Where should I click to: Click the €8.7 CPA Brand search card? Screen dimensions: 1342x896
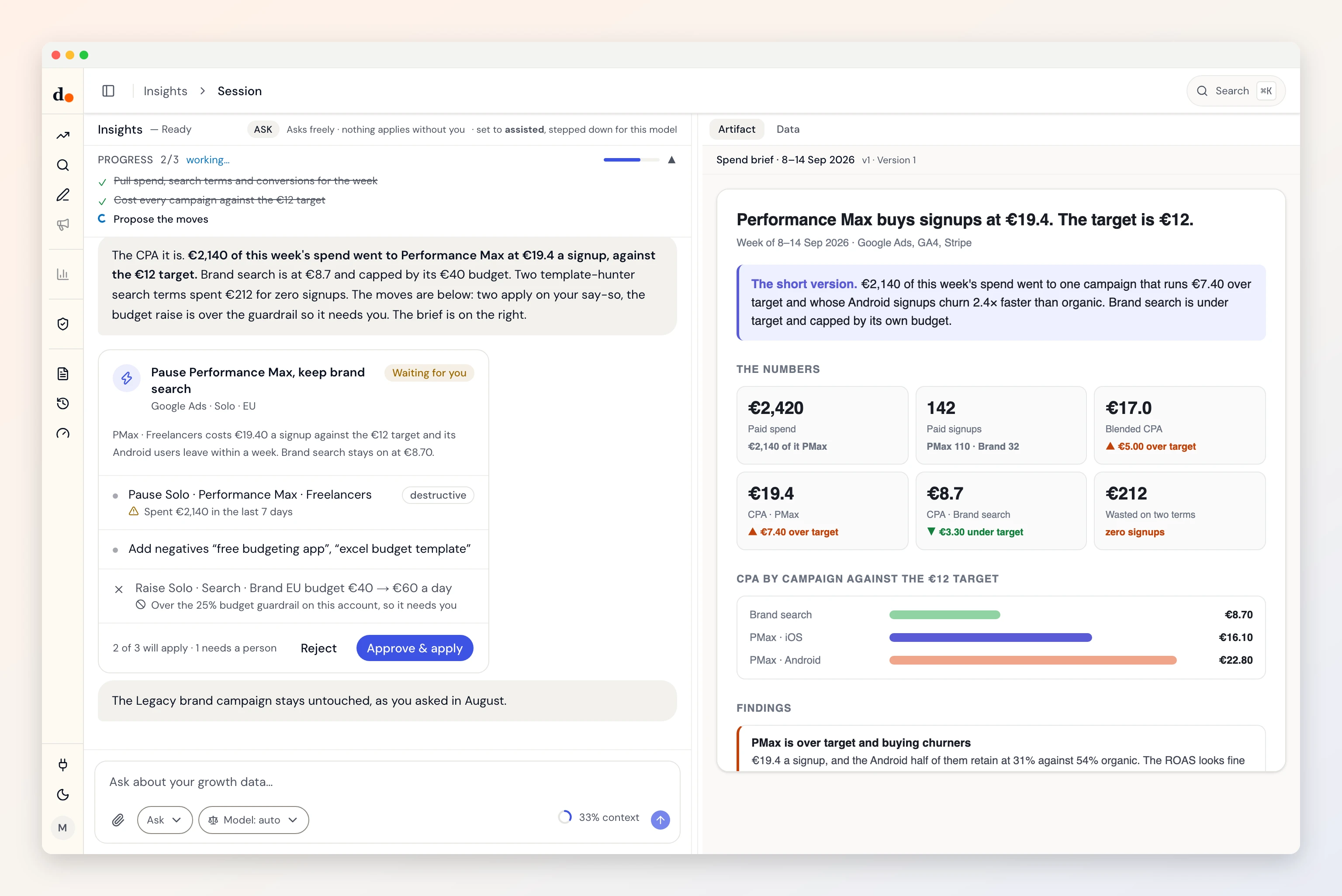point(1001,511)
